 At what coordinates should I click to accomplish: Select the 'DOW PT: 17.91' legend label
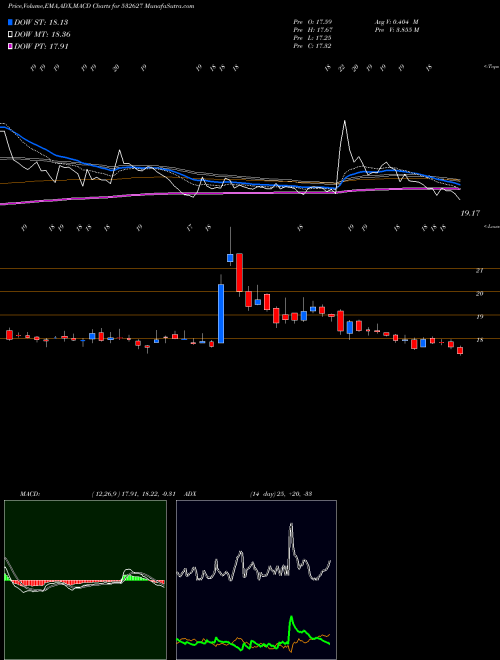[41, 46]
